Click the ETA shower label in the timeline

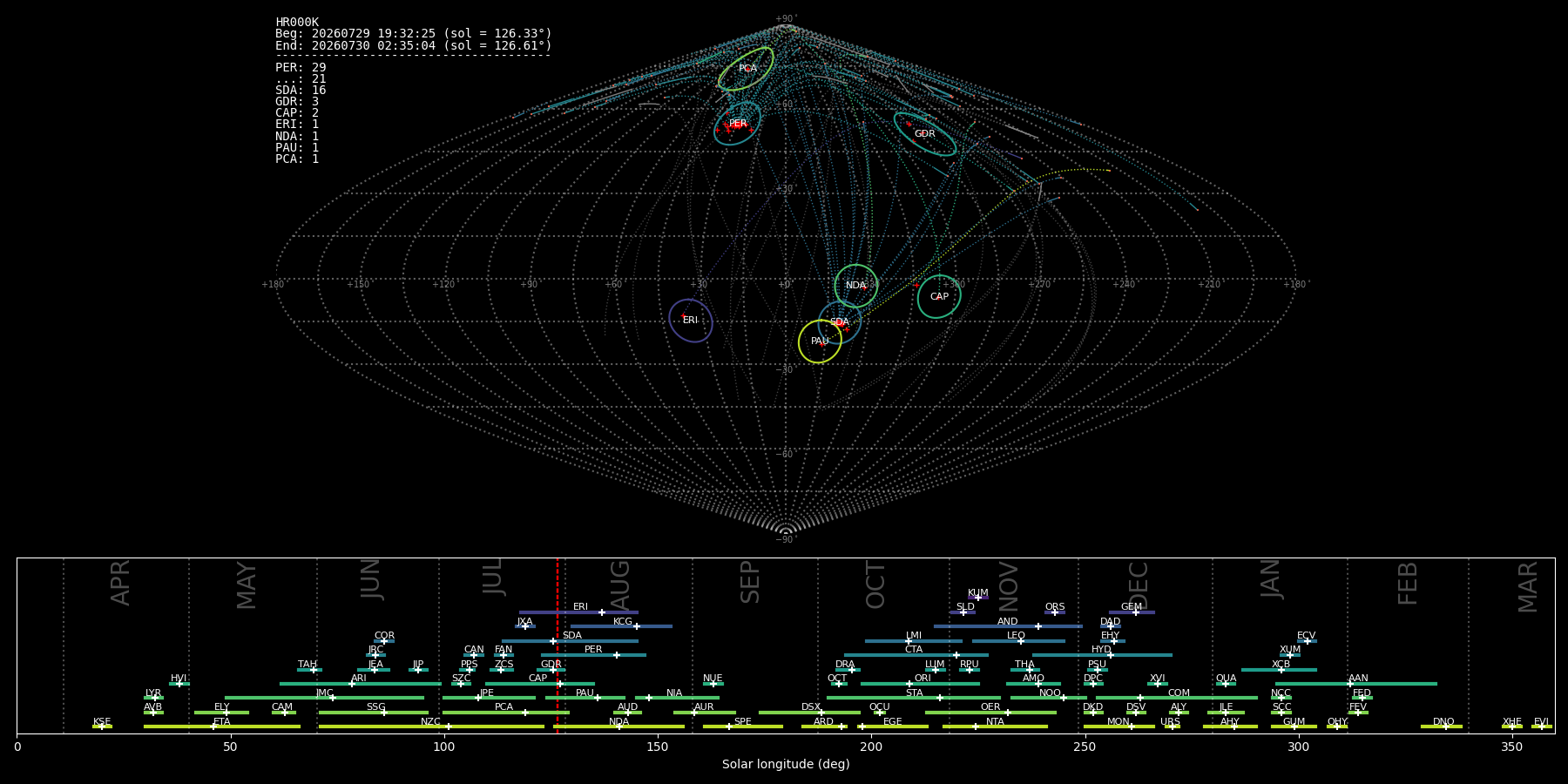click(222, 722)
